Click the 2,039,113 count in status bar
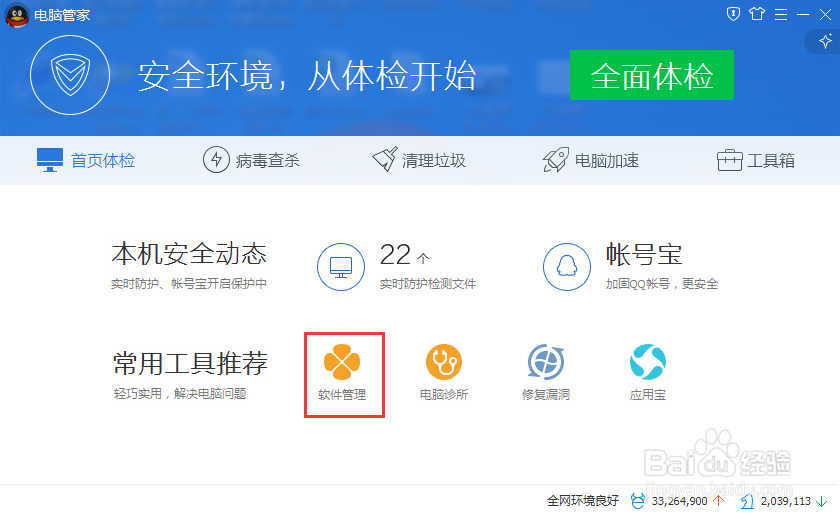The height and width of the screenshot is (519, 840). click(786, 501)
